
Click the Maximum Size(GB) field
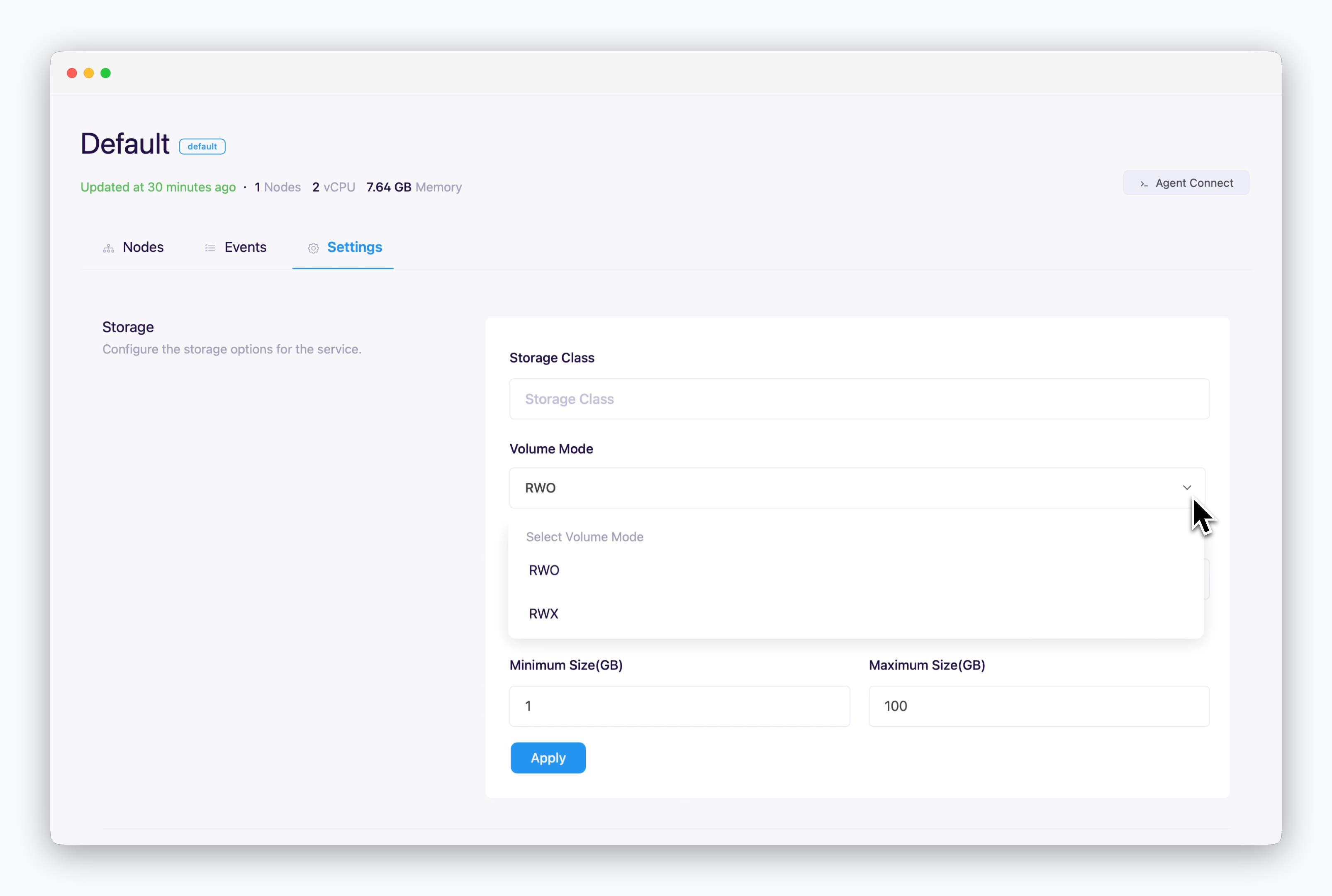tap(1039, 706)
